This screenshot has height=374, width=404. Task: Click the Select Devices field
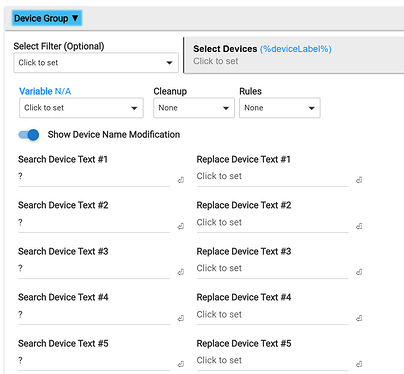pos(294,55)
